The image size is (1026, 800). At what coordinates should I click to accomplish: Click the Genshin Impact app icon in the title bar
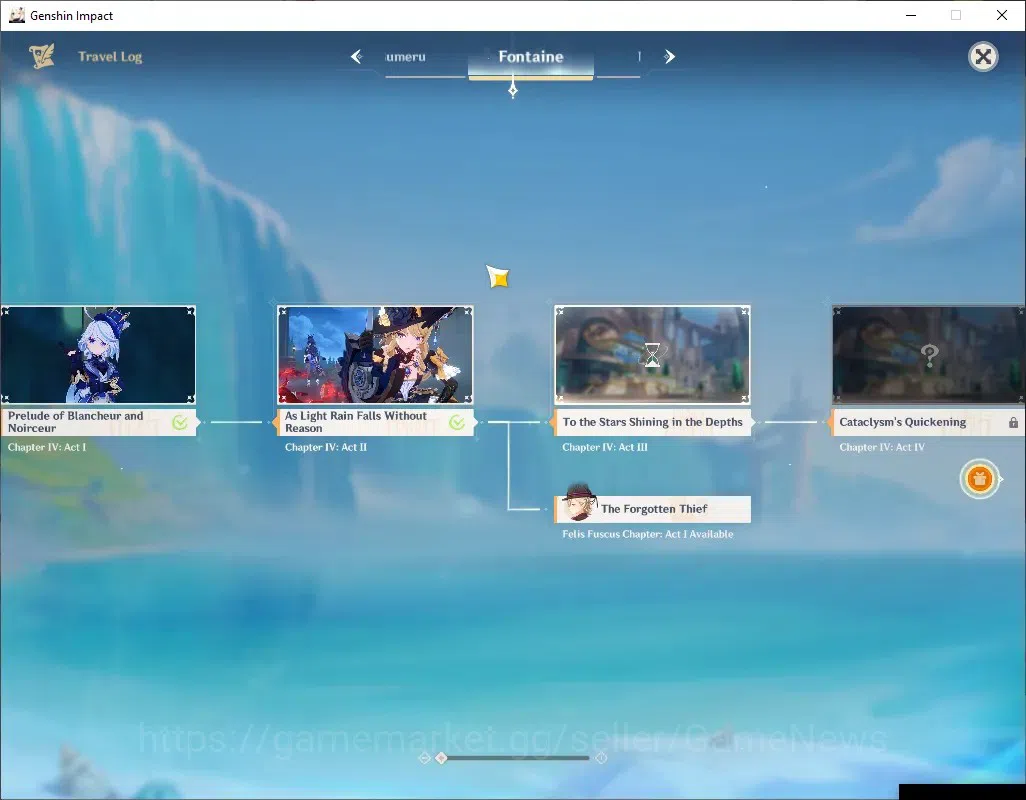click(16, 15)
